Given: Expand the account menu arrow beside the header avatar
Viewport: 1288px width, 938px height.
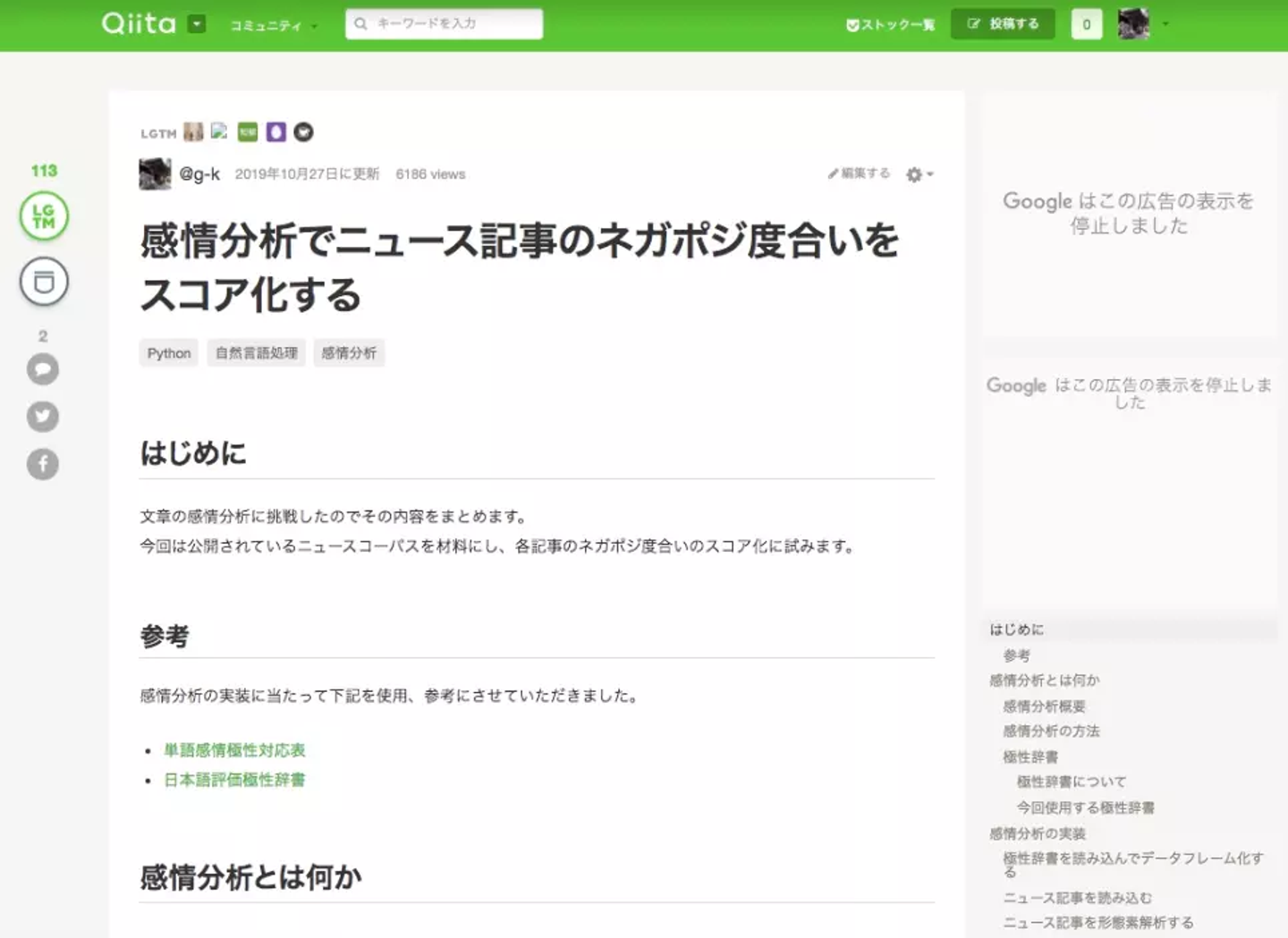Looking at the screenshot, I should [x=1165, y=24].
